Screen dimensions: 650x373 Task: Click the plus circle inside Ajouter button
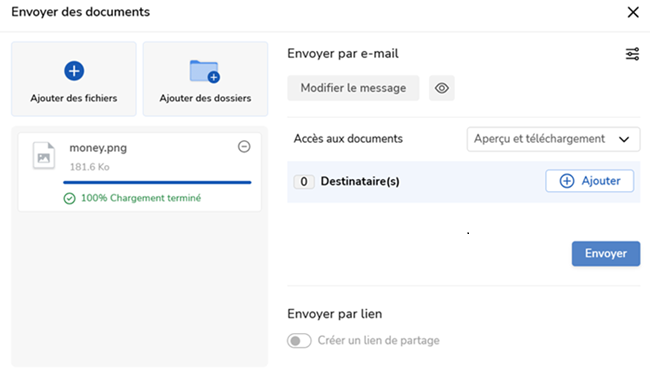[567, 181]
